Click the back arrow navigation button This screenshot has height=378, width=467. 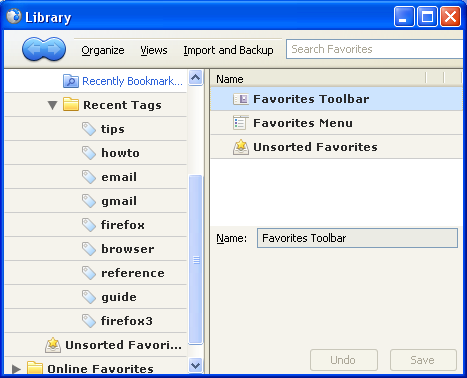click(34, 49)
